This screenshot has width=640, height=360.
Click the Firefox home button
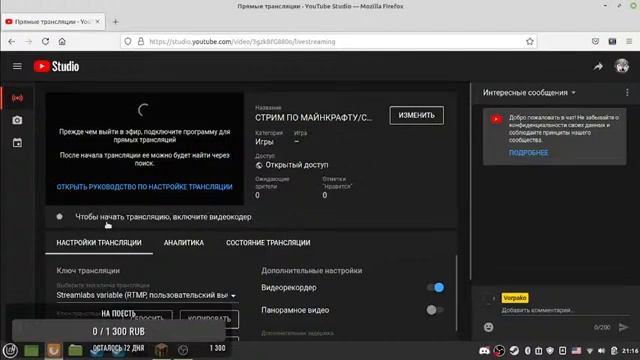62,42
